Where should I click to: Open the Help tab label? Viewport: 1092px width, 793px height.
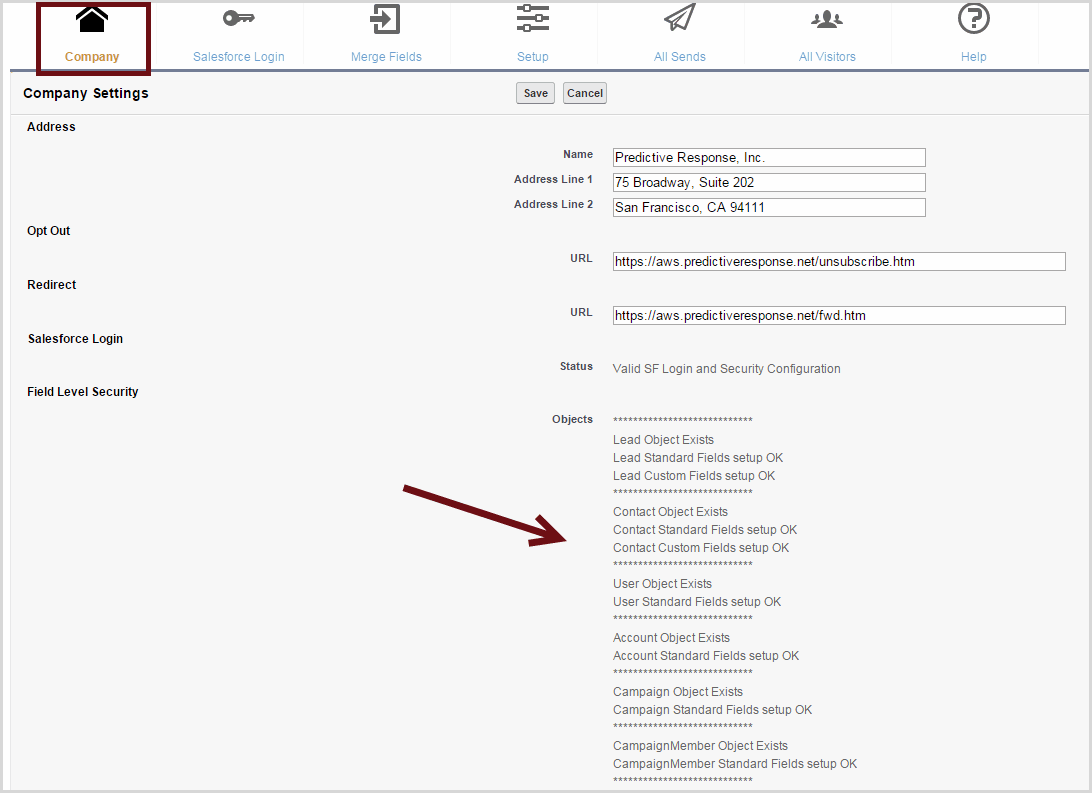[x=973, y=57]
